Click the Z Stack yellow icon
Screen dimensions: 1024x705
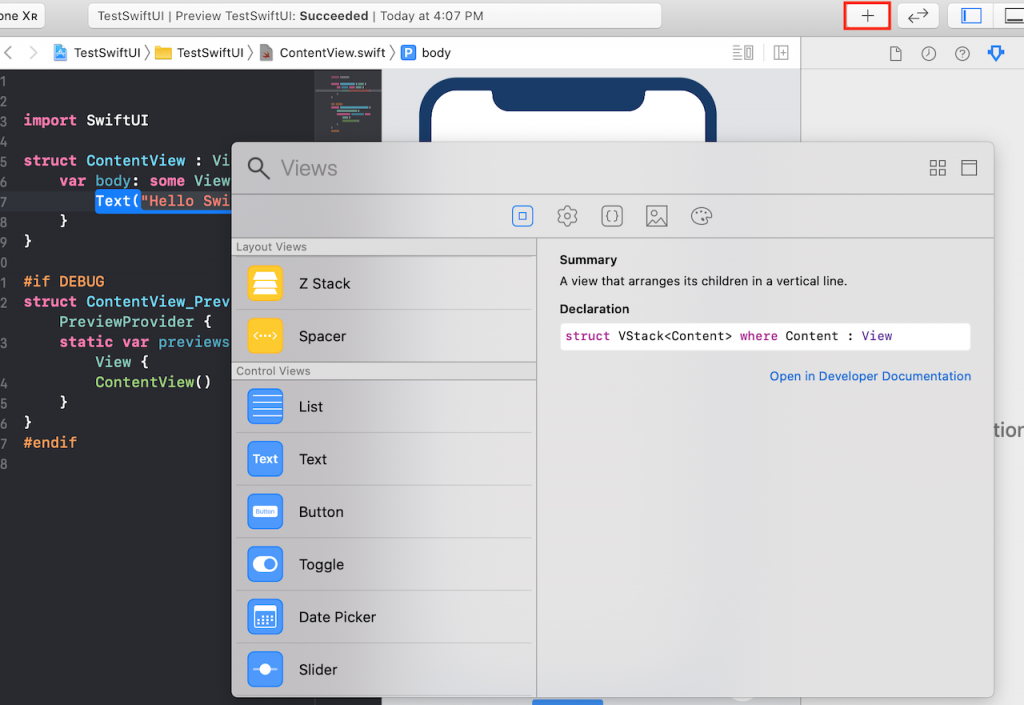265,283
